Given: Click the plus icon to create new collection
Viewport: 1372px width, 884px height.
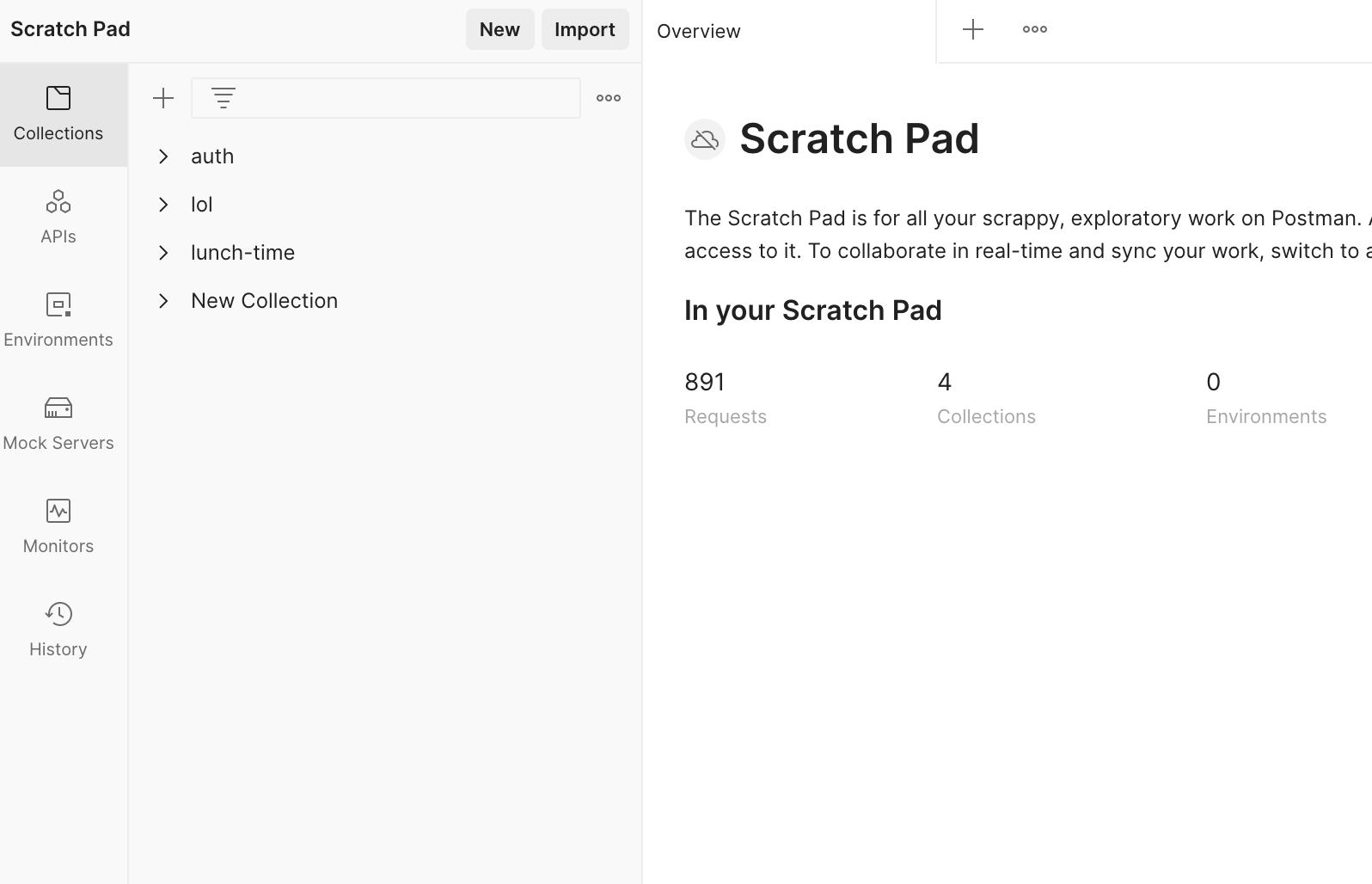Looking at the screenshot, I should click(x=163, y=98).
